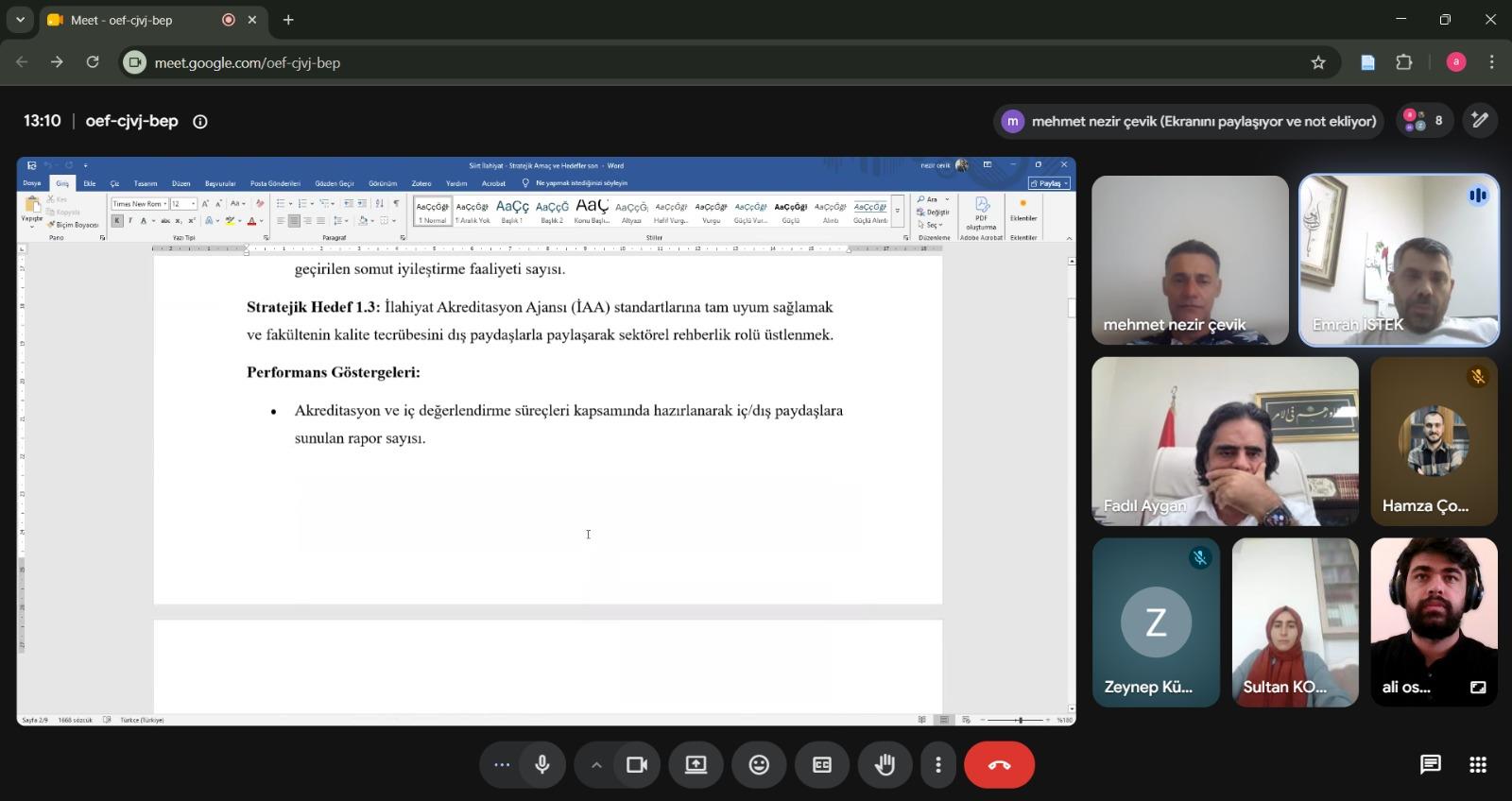1512x801 pixels.
Task: Click Değiştir replace in Düzenleme group
Action: pyautogui.click(x=934, y=213)
